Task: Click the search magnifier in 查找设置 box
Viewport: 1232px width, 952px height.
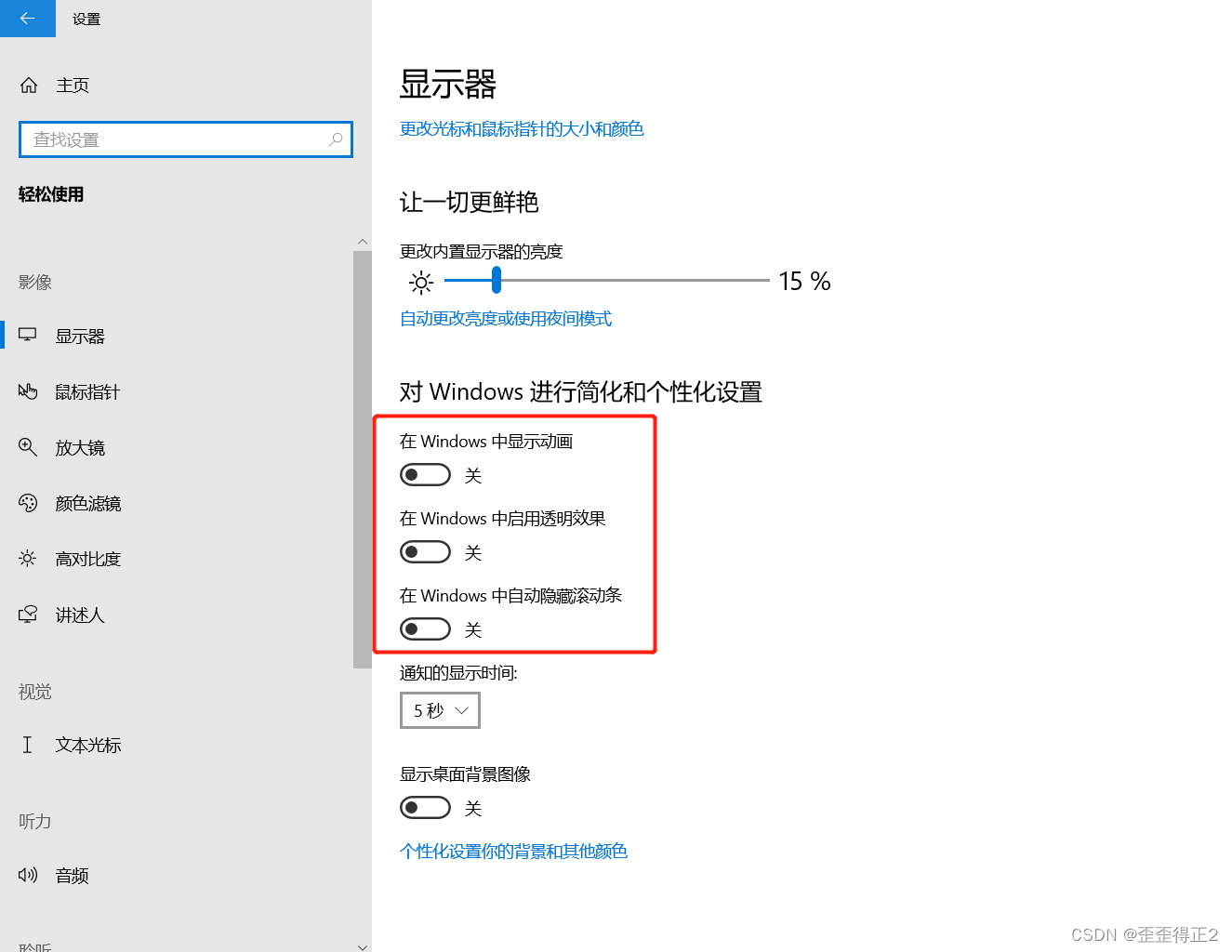Action: [x=336, y=139]
